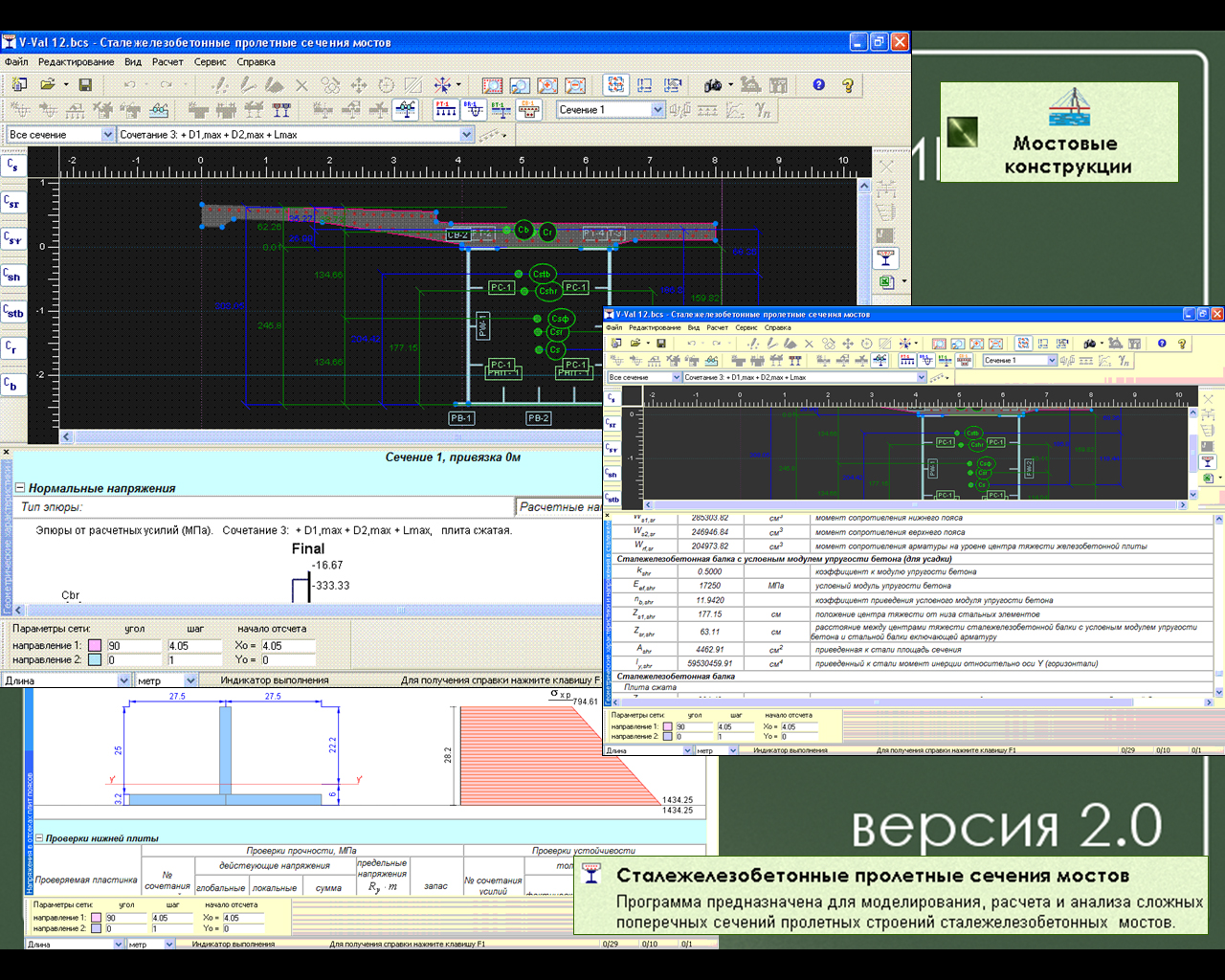
Task: Collapse the 'Нормальные напряжения' section
Action: tap(20, 488)
